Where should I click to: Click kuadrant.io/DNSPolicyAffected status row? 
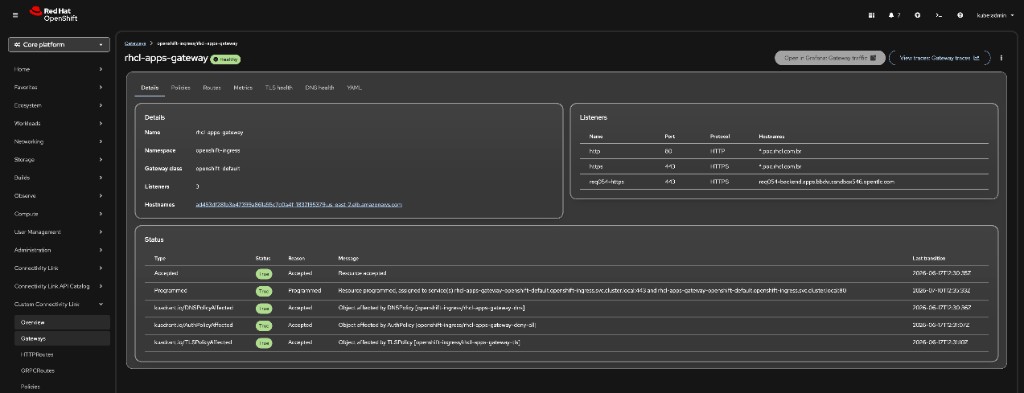pyautogui.click(x=566, y=307)
